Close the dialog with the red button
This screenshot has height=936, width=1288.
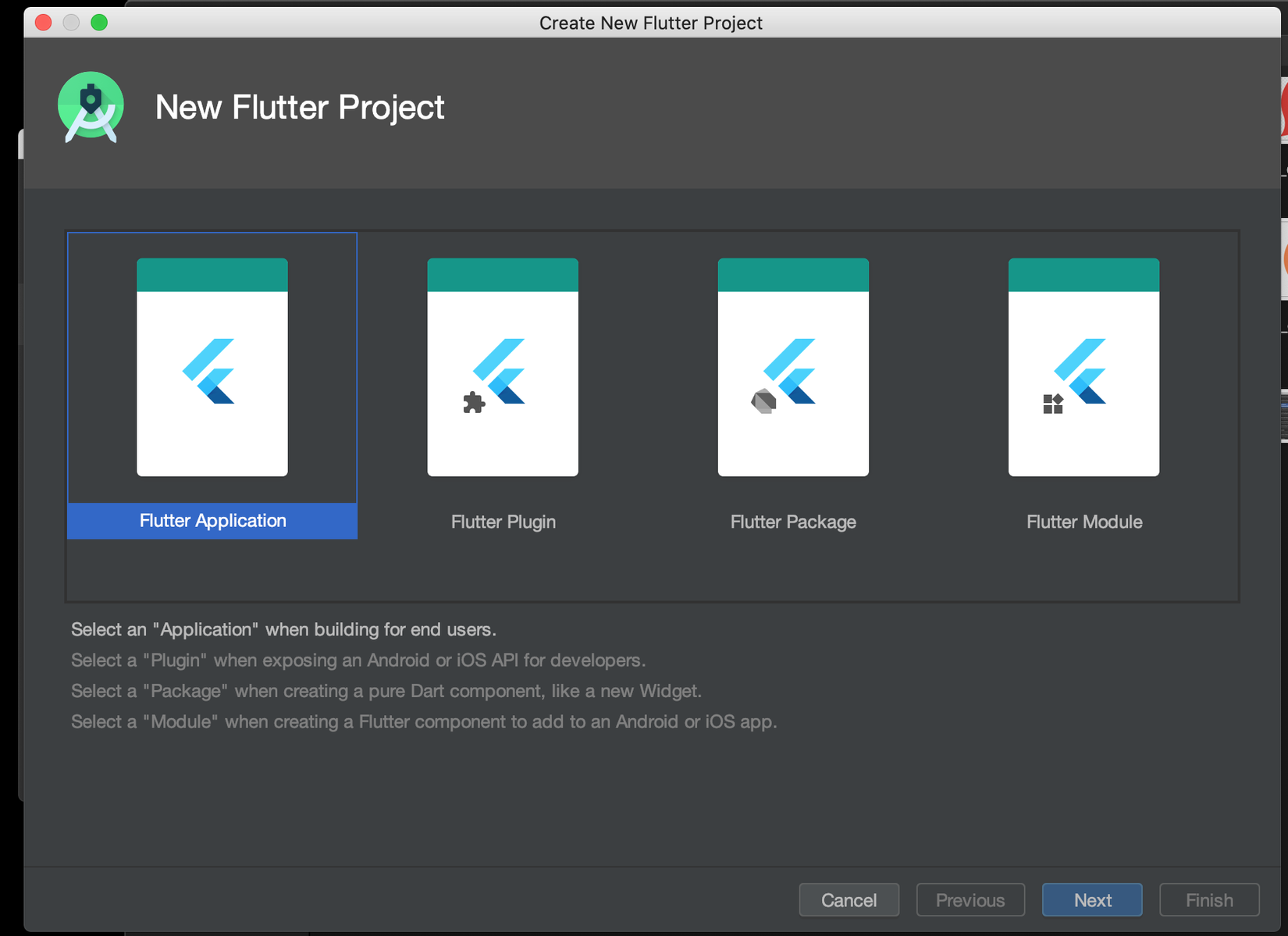pyautogui.click(x=44, y=23)
